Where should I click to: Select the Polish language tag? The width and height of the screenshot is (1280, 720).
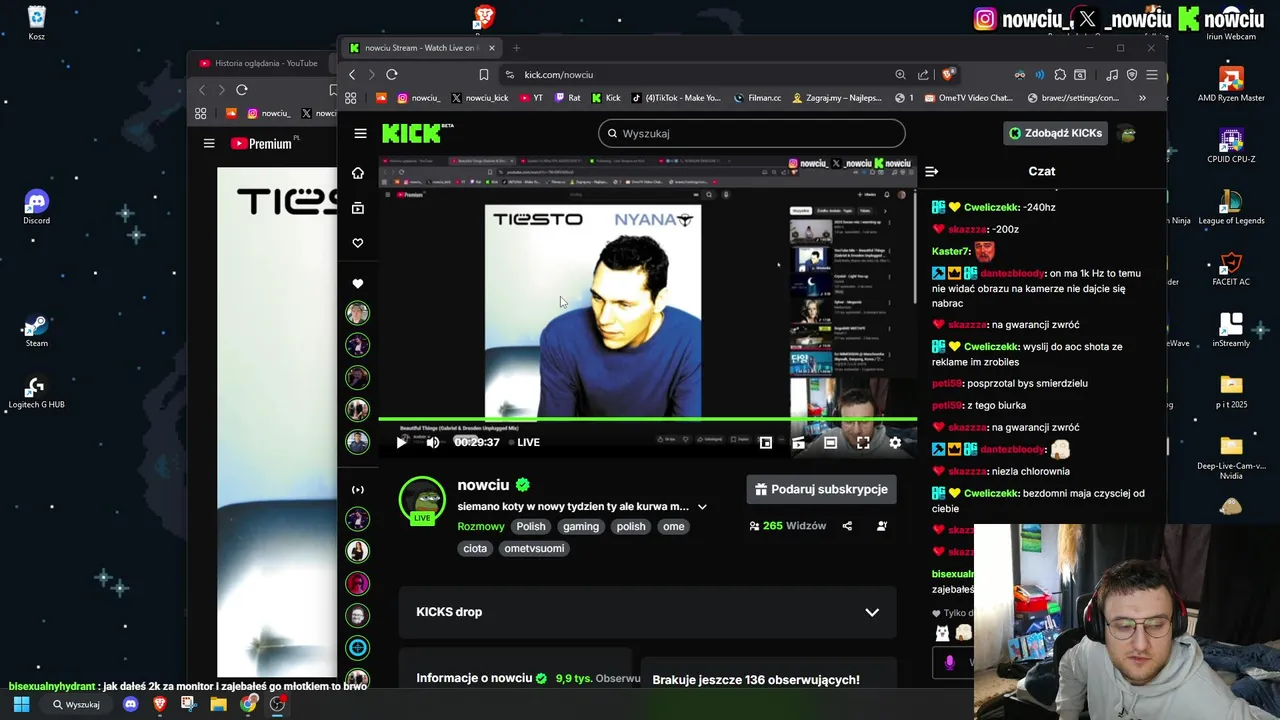point(531,527)
